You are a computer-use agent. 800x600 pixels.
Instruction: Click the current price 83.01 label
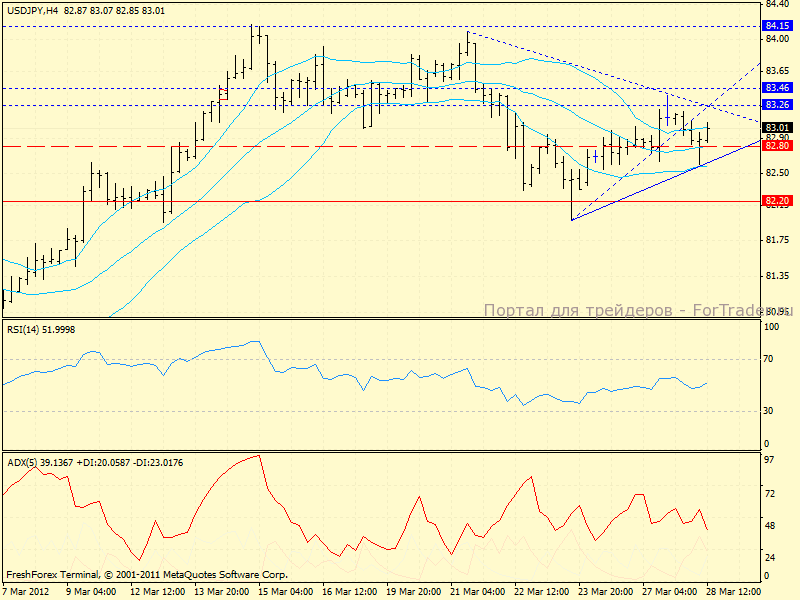point(778,127)
